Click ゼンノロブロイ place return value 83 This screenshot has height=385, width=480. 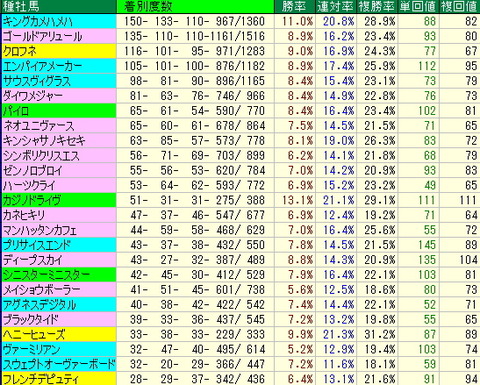[471, 171]
